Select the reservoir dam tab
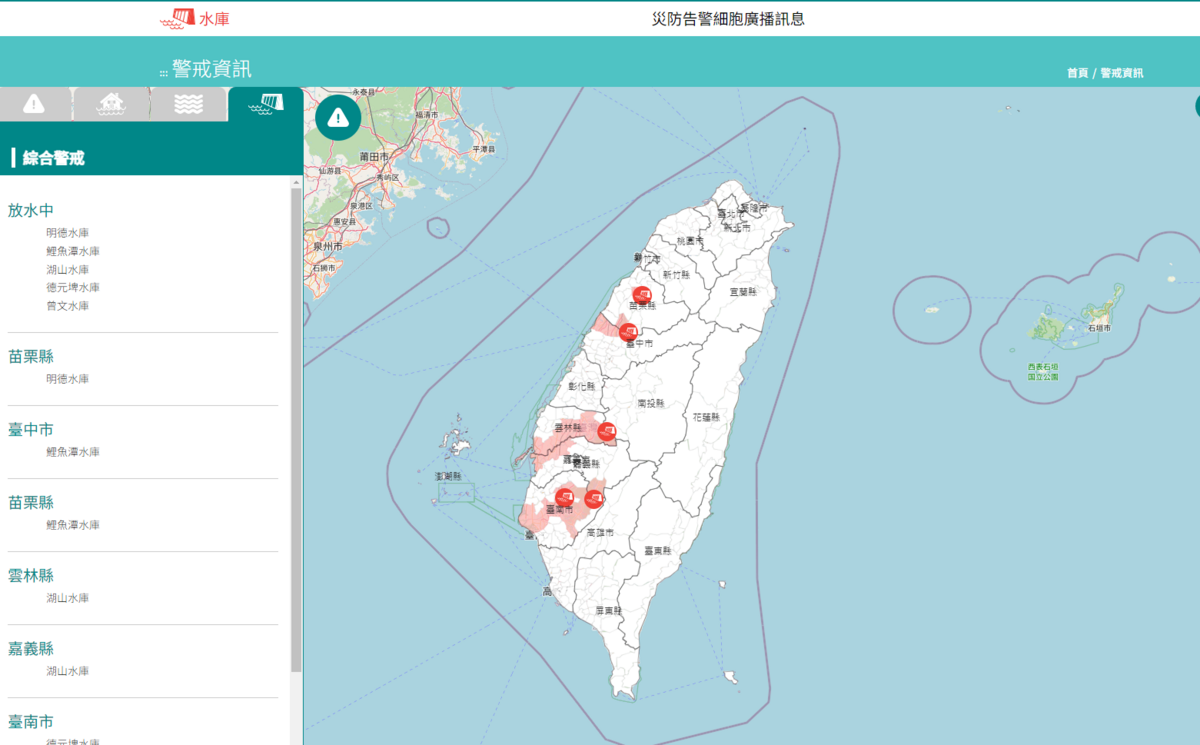The width and height of the screenshot is (1200, 745). (265, 104)
